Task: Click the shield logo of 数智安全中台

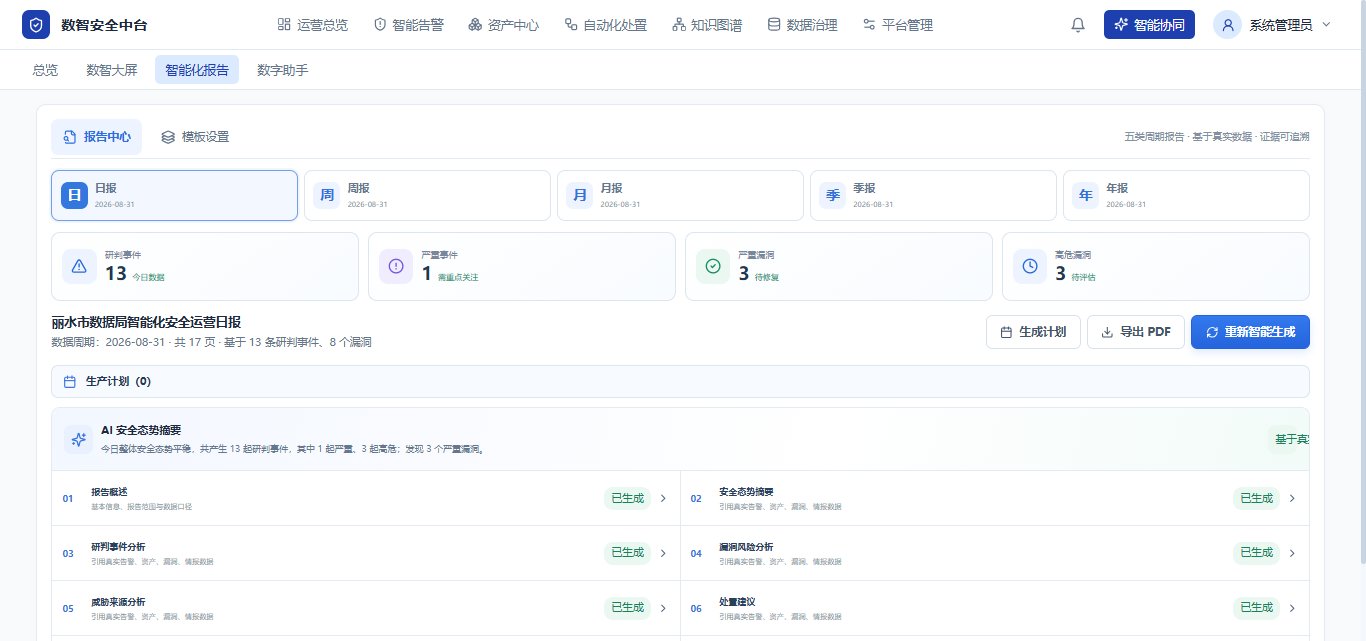Action: pyautogui.click(x=36, y=25)
